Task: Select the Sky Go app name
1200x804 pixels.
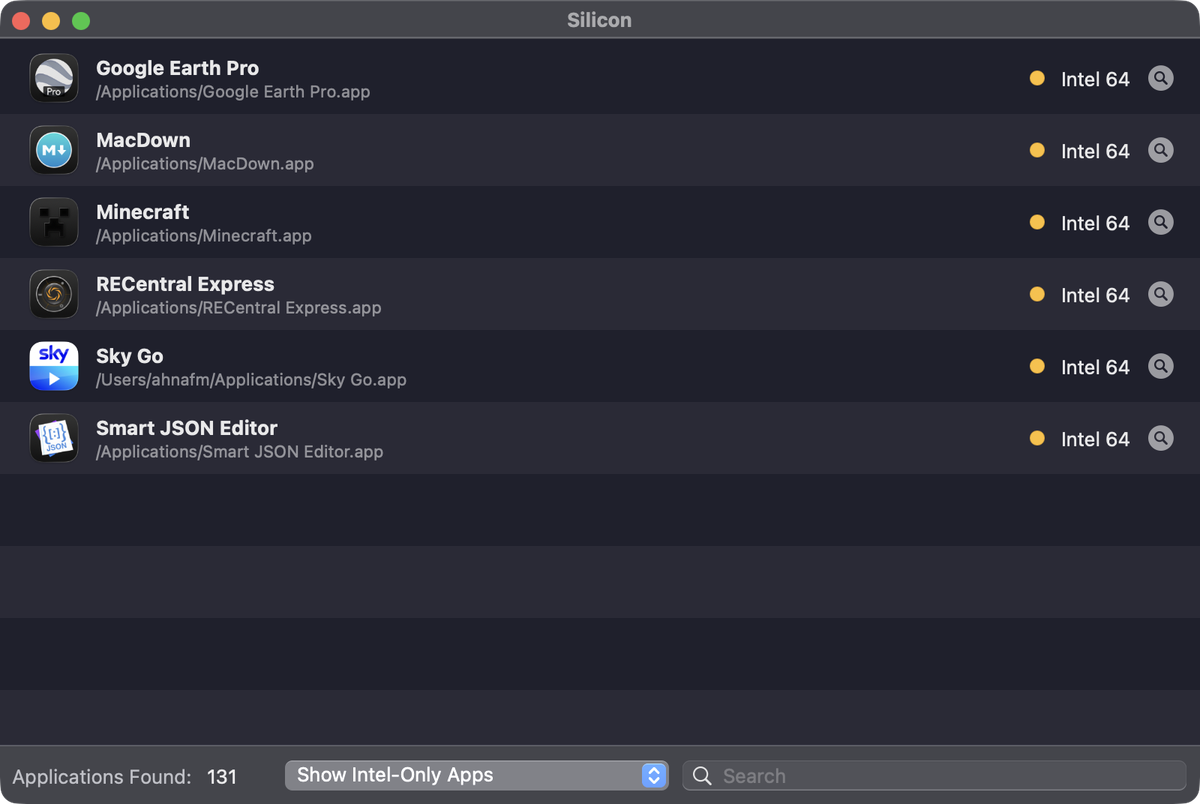Action: coord(130,356)
